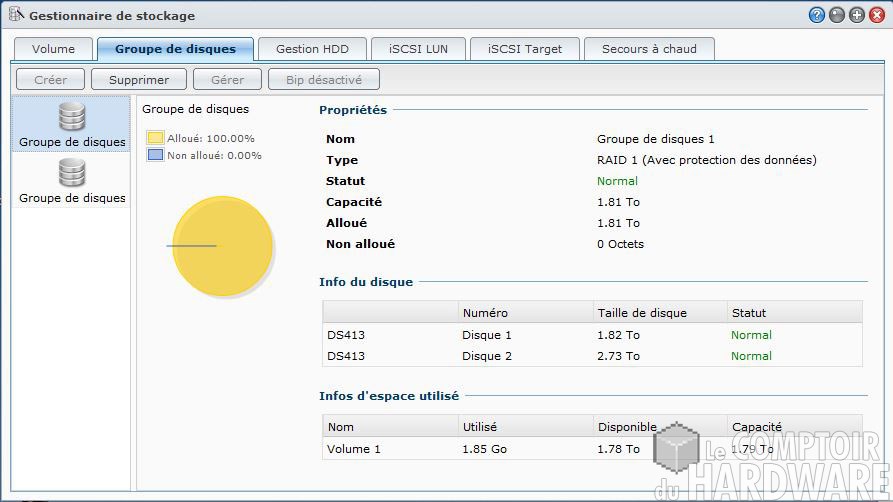Click the 1.78 To available value
Image resolution: width=893 pixels, height=502 pixels.
point(618,449)
